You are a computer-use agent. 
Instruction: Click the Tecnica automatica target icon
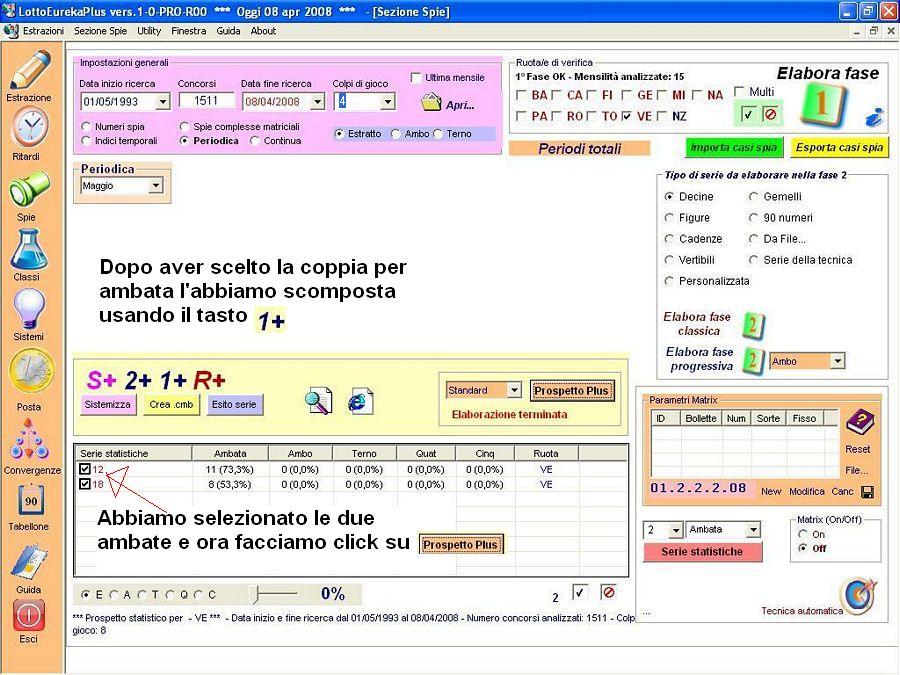[x=859, y=595]
